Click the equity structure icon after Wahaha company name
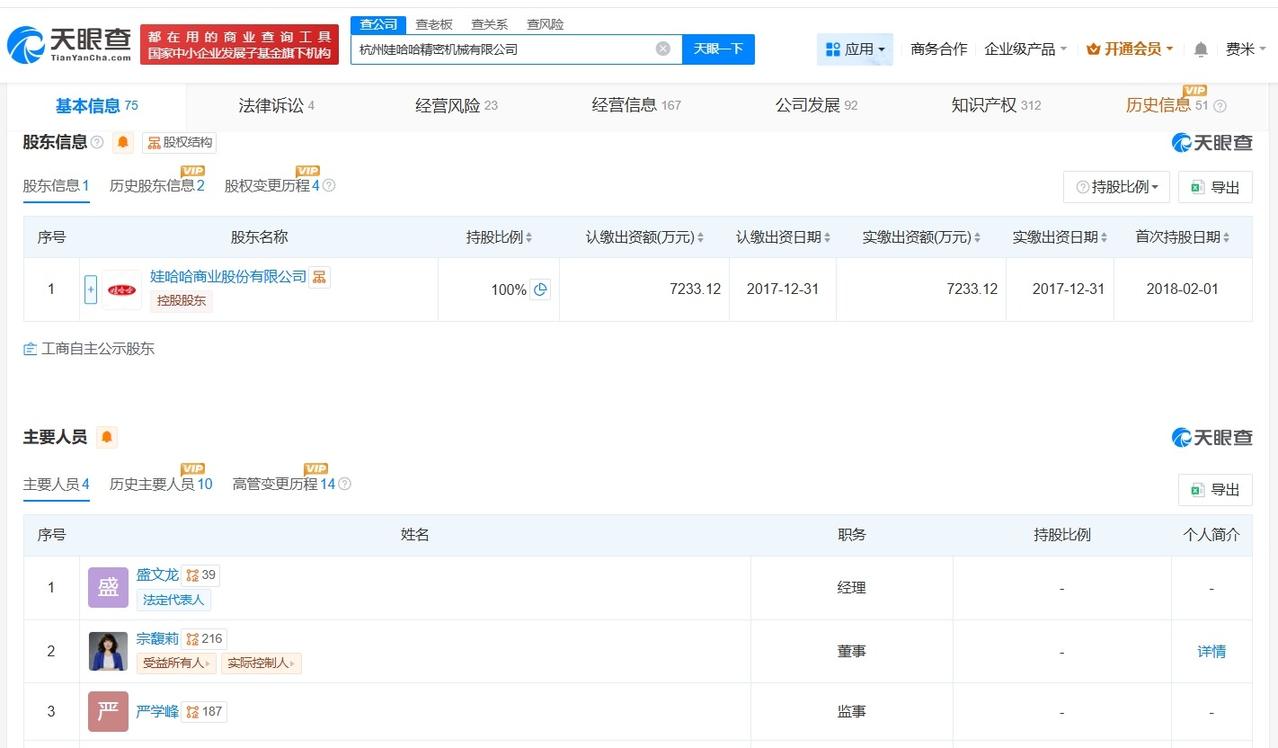The width and height of the screenshot is (1278, 748). 320,277
